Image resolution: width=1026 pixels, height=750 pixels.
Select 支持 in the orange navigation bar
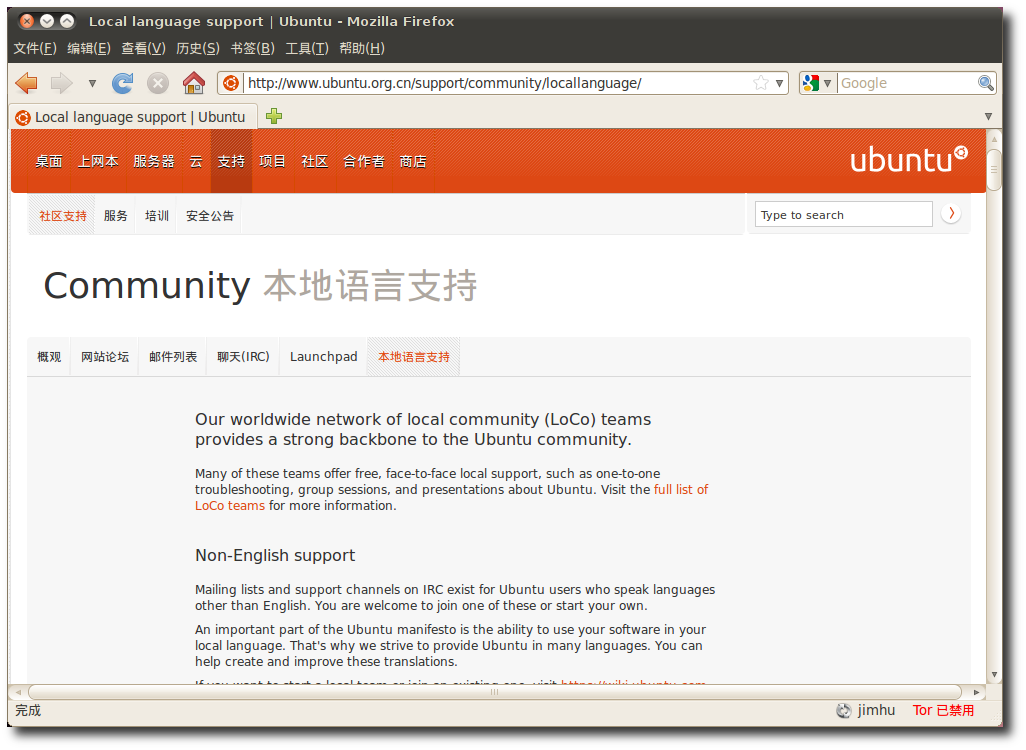tap(231, 162)
